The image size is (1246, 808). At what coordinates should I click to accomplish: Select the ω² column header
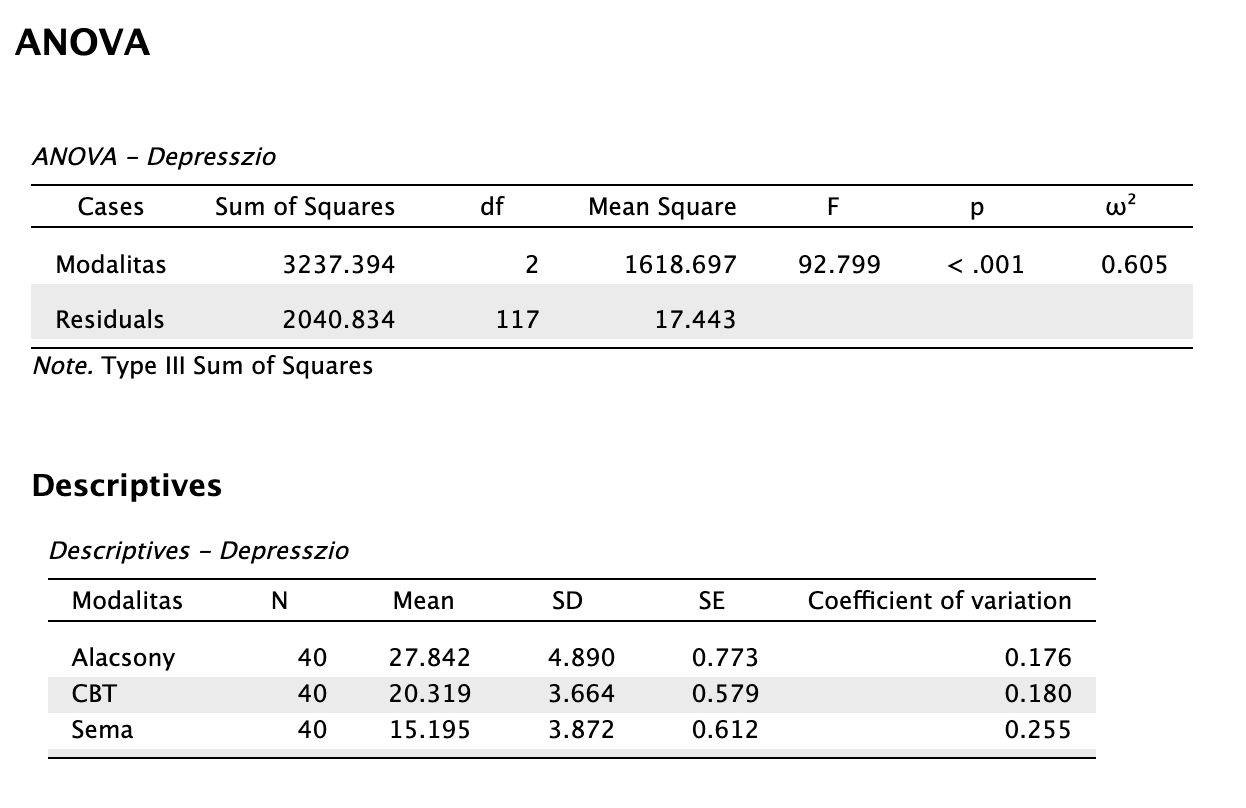pyautogui.click(x=1130, y=206)
